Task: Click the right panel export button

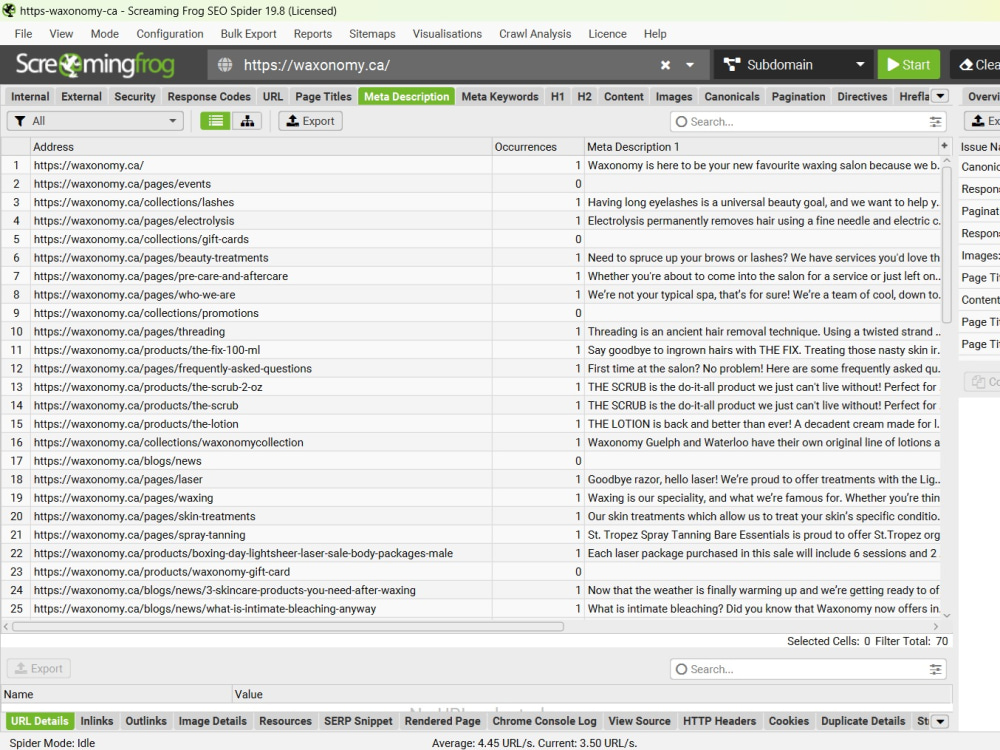Action: tap(983, 121)
